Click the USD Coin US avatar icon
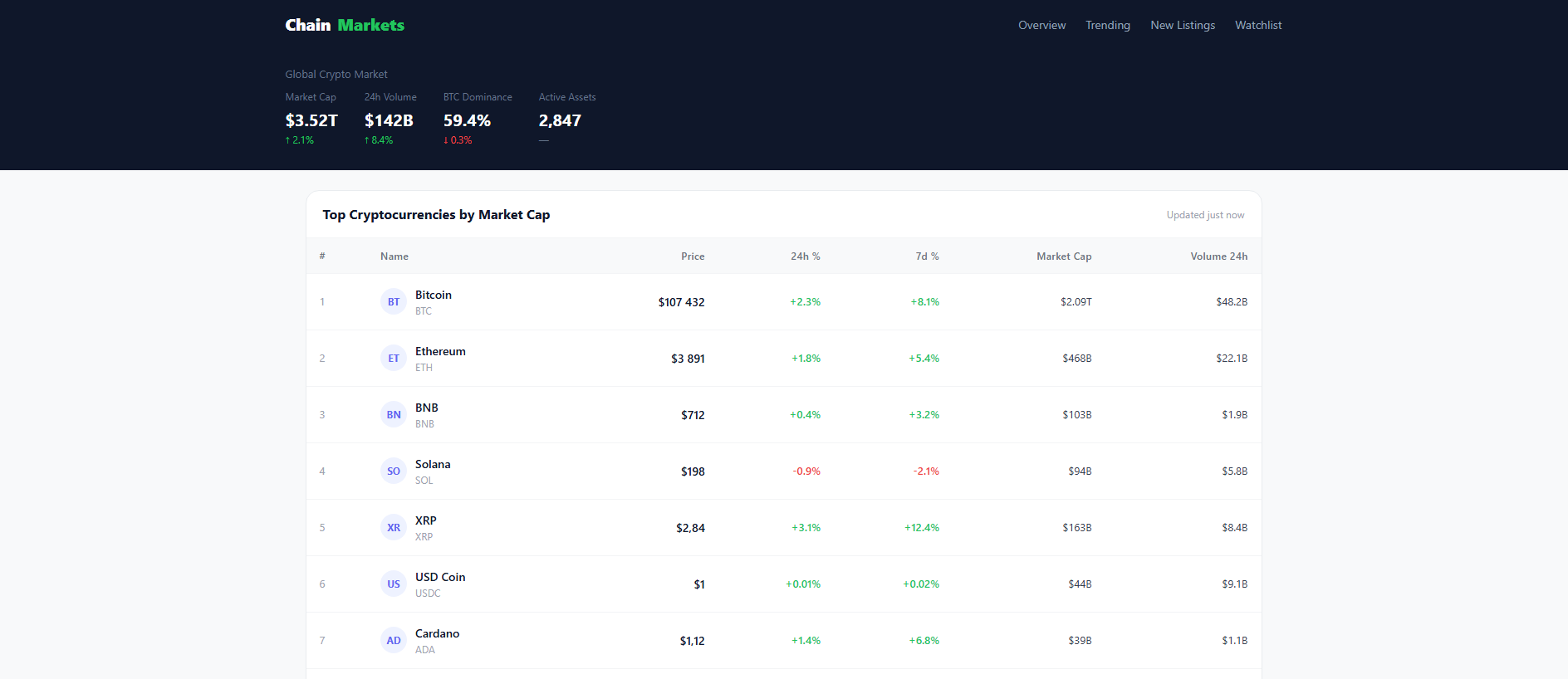1568x679 pixels. click(x=394, y=584)
